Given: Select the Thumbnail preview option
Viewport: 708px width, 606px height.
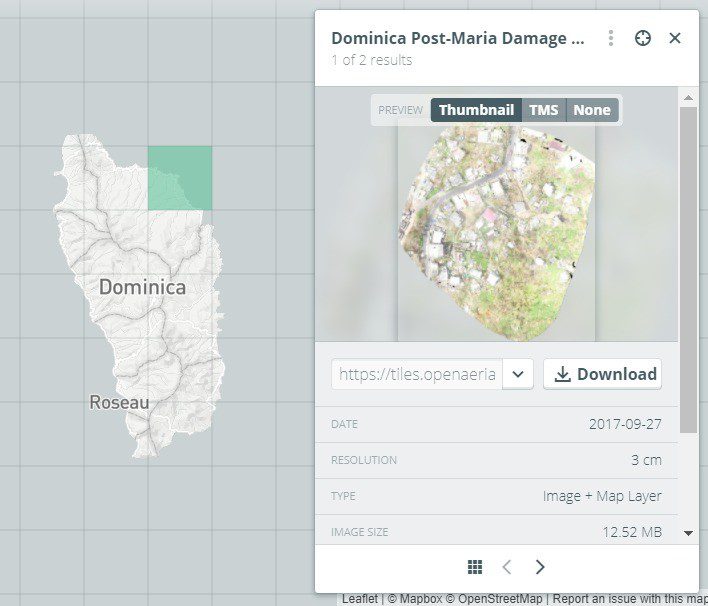Looking at the screenshot, I should pos(476,110).
